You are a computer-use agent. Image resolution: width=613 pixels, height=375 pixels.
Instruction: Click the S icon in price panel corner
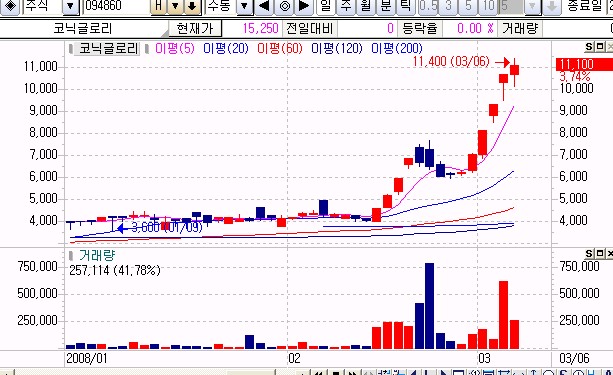589,47
